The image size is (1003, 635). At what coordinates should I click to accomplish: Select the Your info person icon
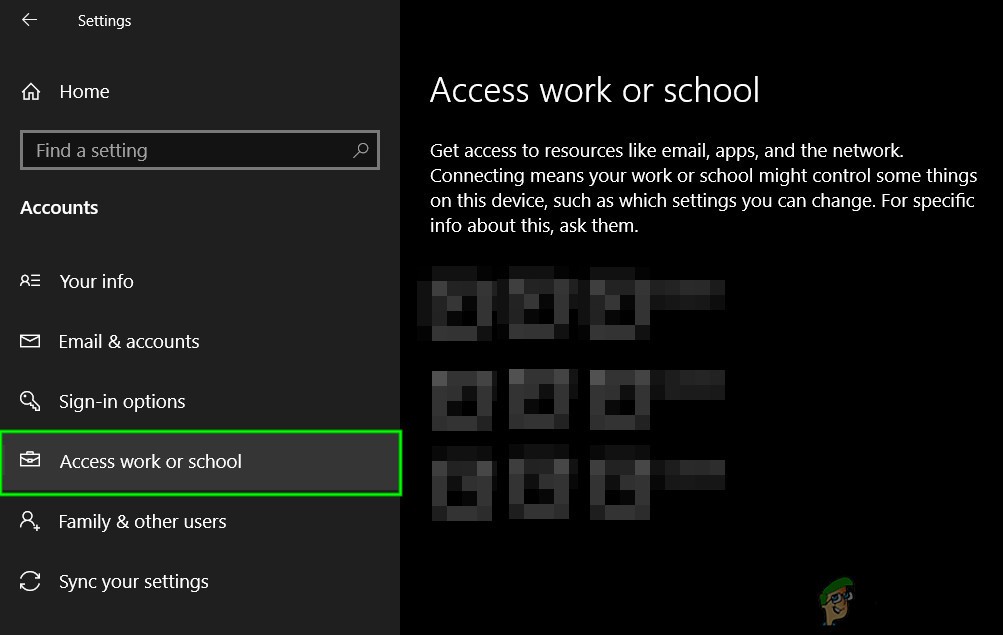(28, 281)
